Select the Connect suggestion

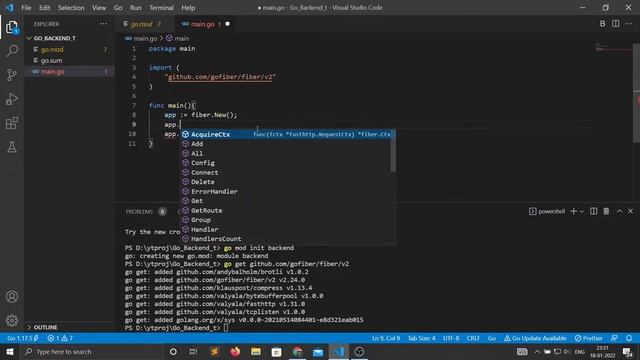pyautogui.click(x=286, y=172)
